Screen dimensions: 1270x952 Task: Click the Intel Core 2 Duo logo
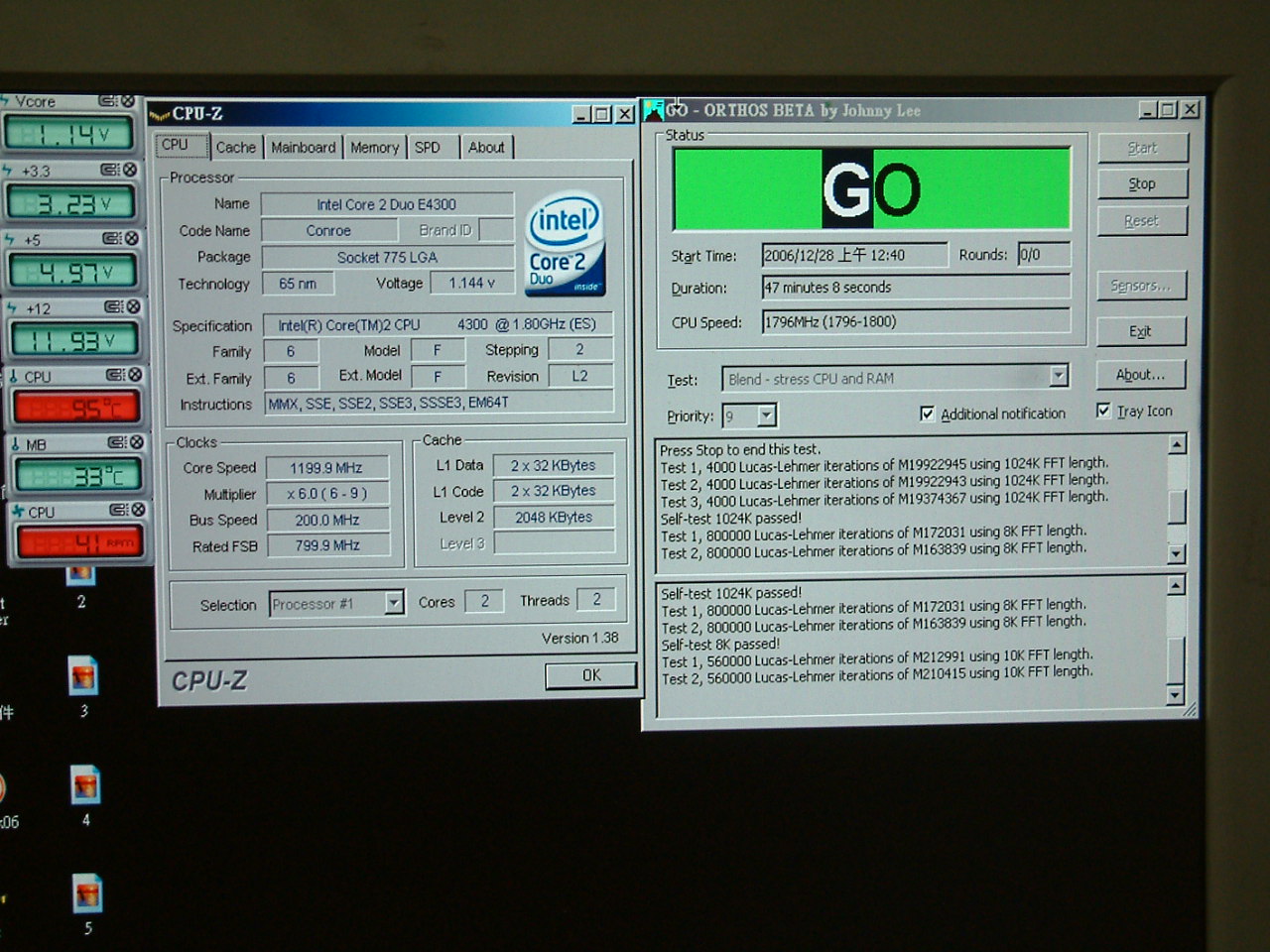tap(566, 244)
